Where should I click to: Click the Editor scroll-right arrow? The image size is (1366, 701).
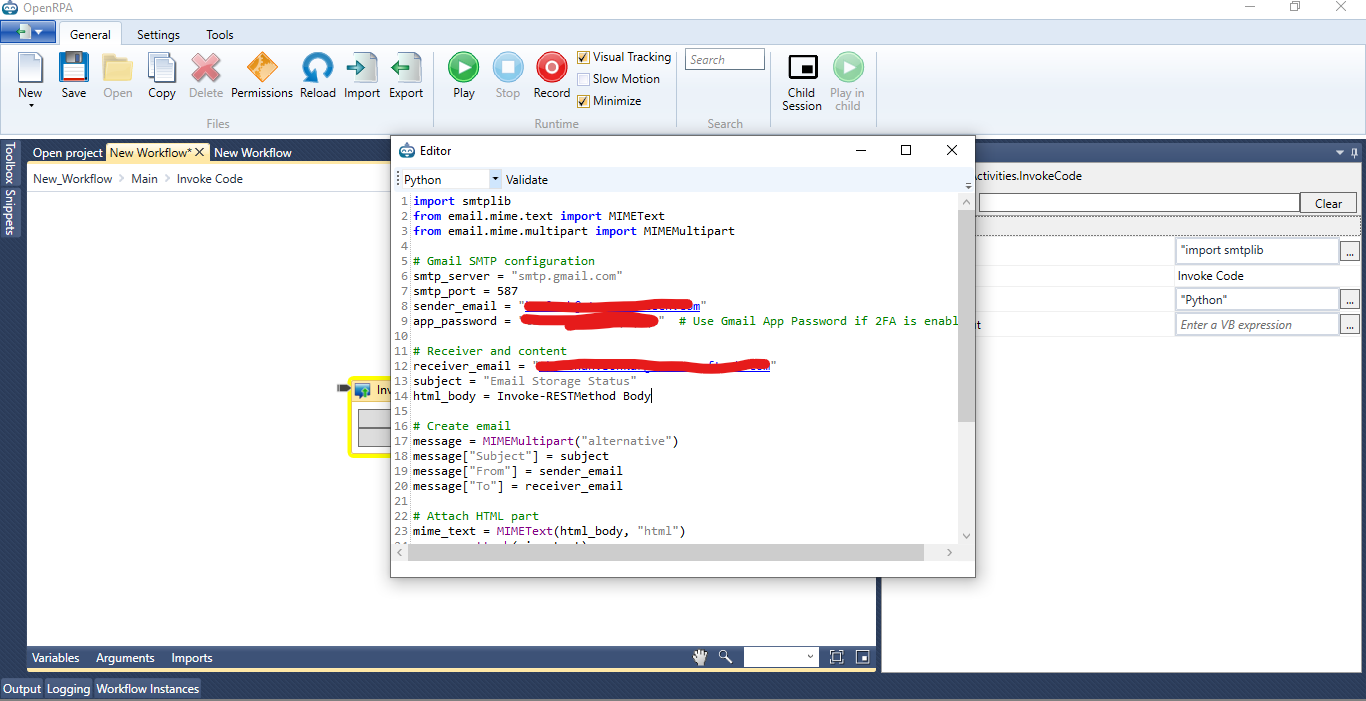pyautogui.click(x=951, y=552)
